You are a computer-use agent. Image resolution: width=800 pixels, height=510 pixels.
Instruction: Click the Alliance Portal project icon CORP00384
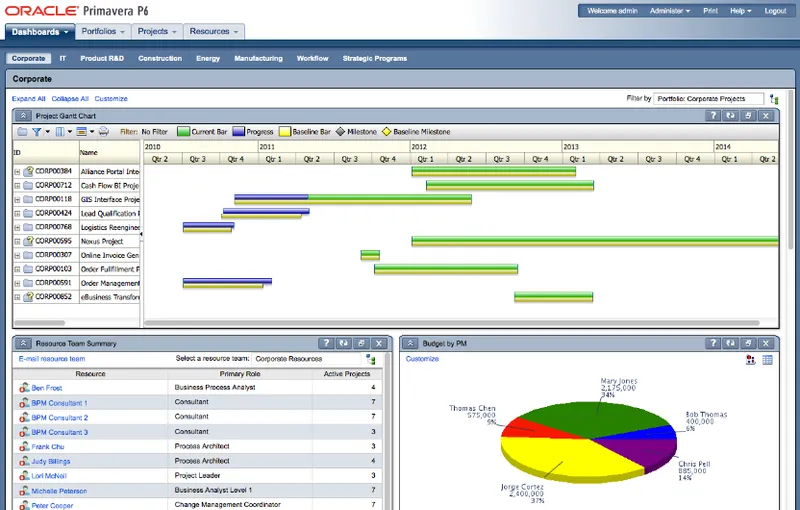[29, 171]
